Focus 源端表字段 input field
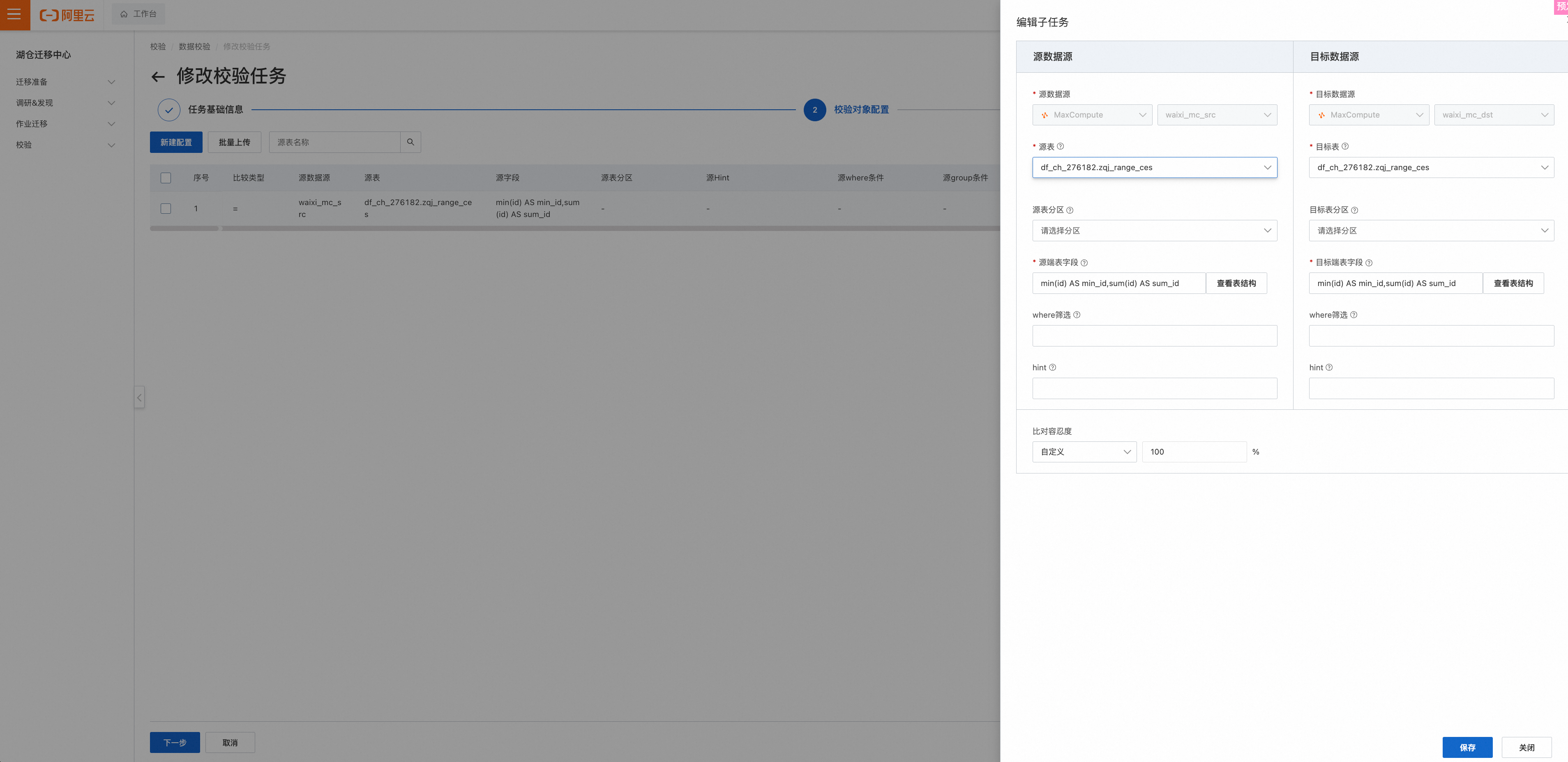The height and width of the screenshot is (762, 1568). pos(1119,283)
